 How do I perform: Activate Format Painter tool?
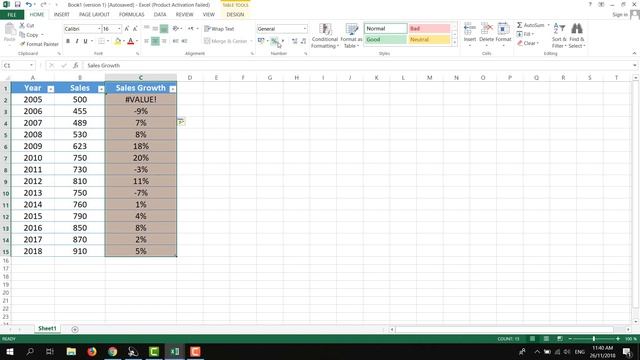coord(39,44)
